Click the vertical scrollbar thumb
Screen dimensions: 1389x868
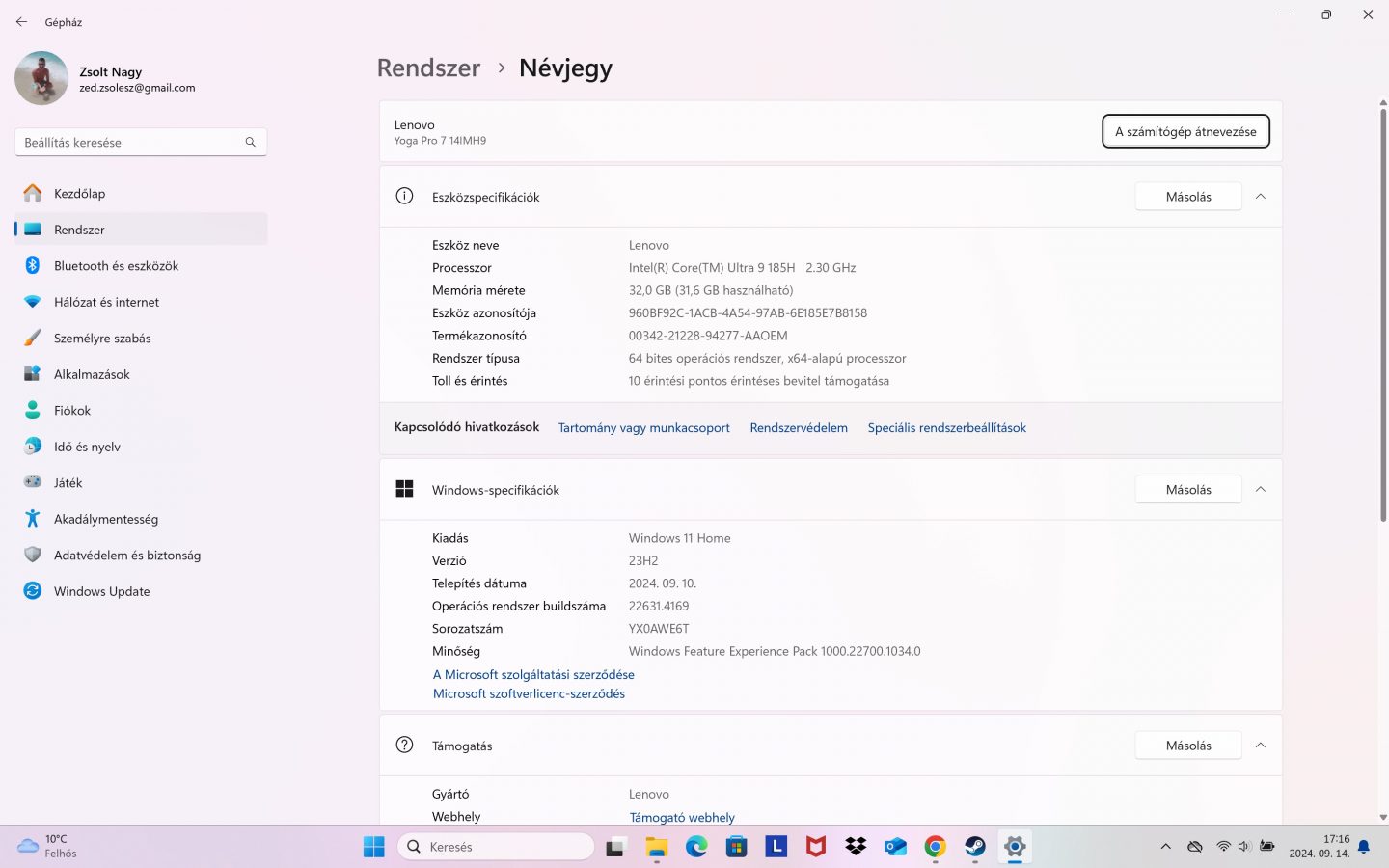[1382, 315]
